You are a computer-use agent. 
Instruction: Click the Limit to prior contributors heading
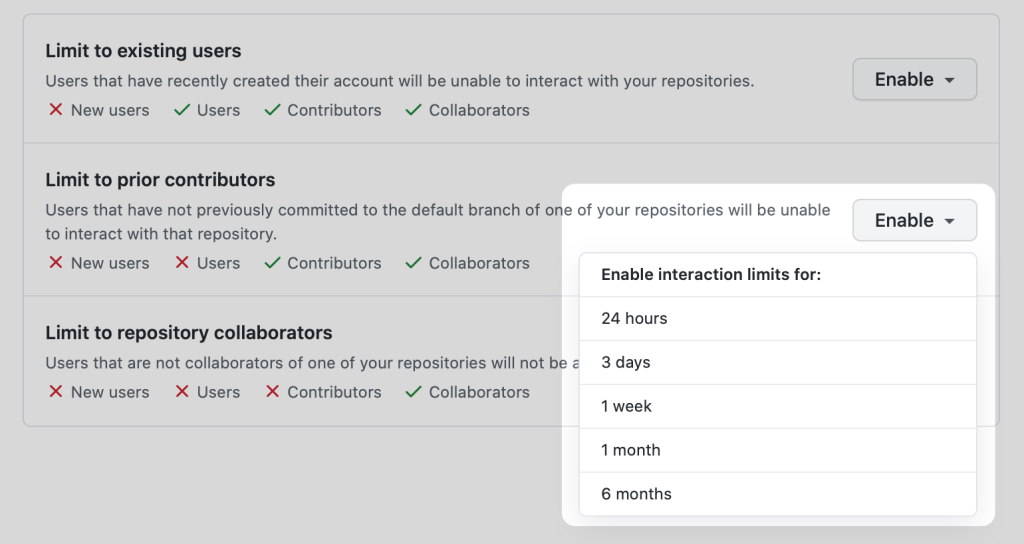[160, 180]
